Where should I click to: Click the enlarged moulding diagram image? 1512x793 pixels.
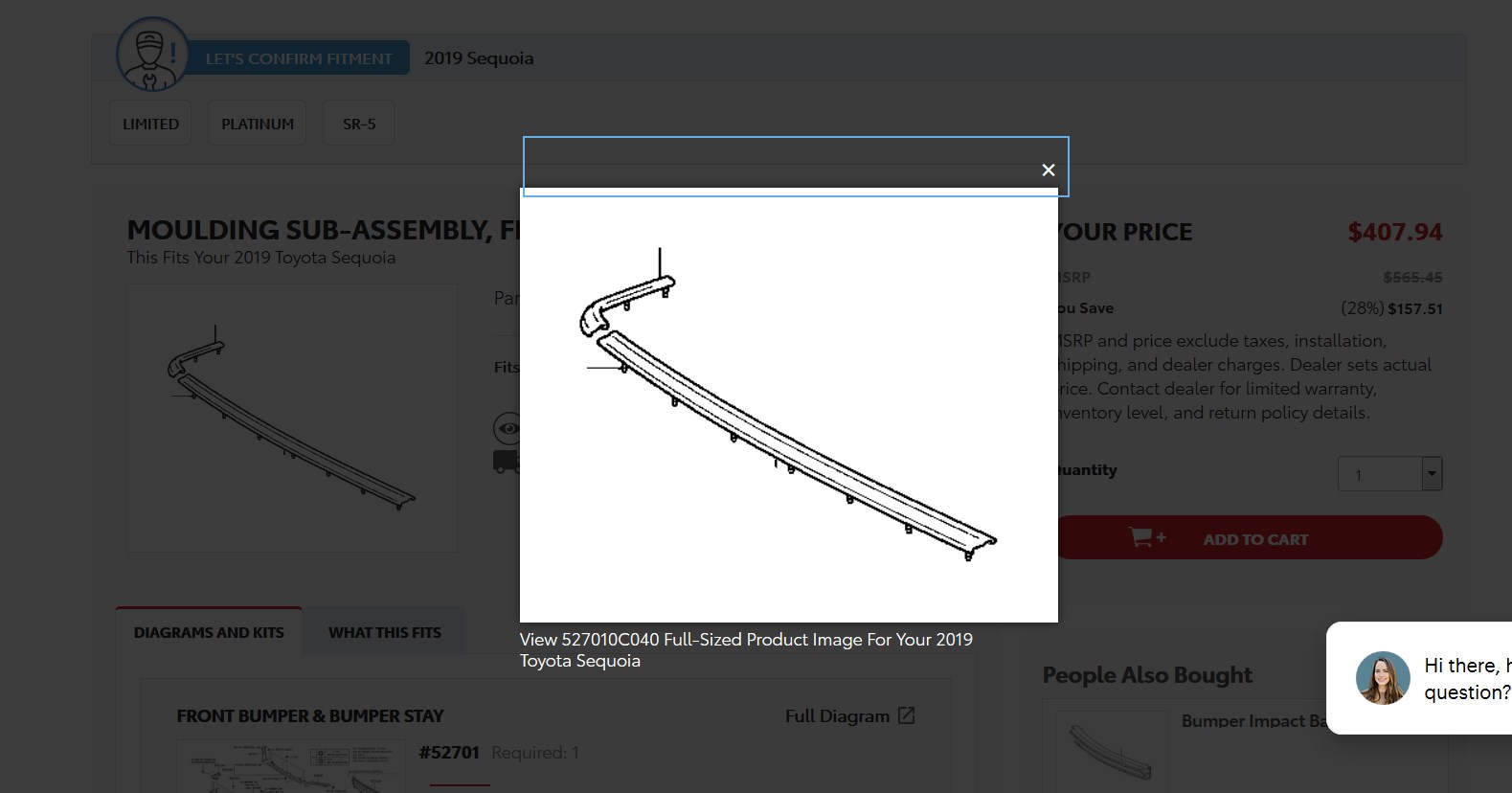[788, 405]
